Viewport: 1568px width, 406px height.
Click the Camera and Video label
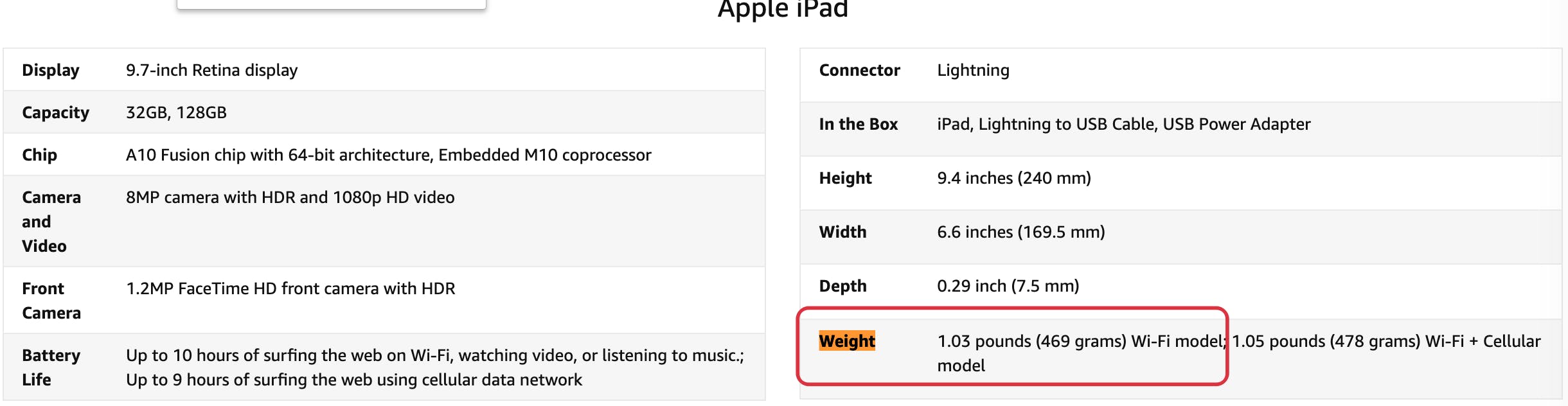pos(51,222)
